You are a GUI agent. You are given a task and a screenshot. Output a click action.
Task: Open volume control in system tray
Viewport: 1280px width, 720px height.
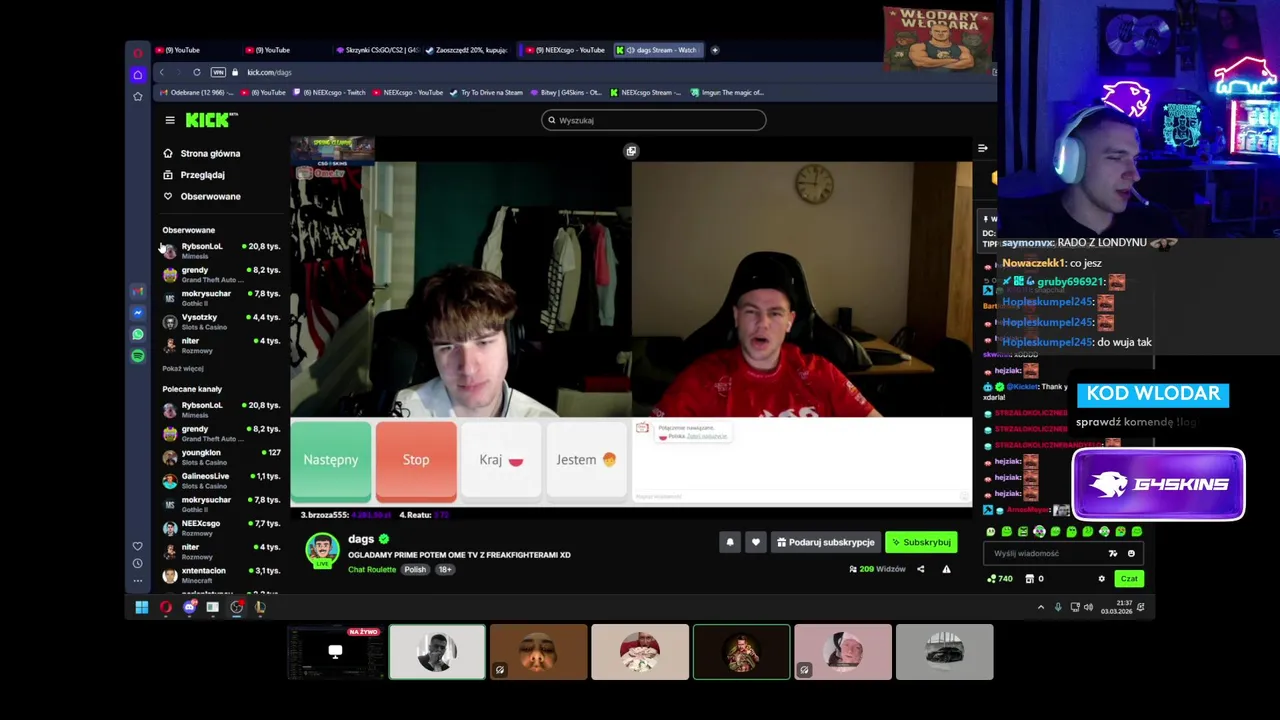click(1091, 607)
